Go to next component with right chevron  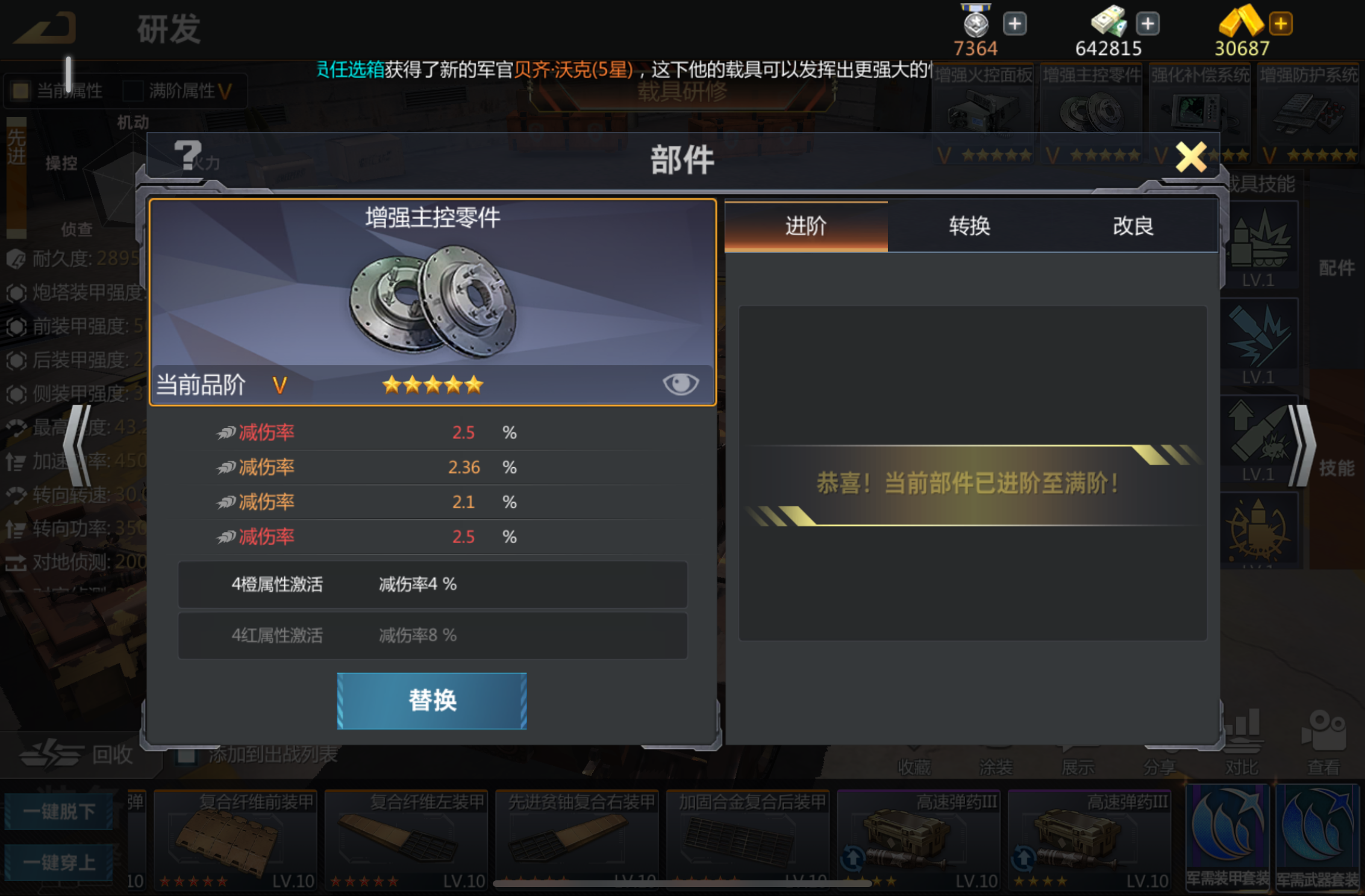pos(1301,446)
